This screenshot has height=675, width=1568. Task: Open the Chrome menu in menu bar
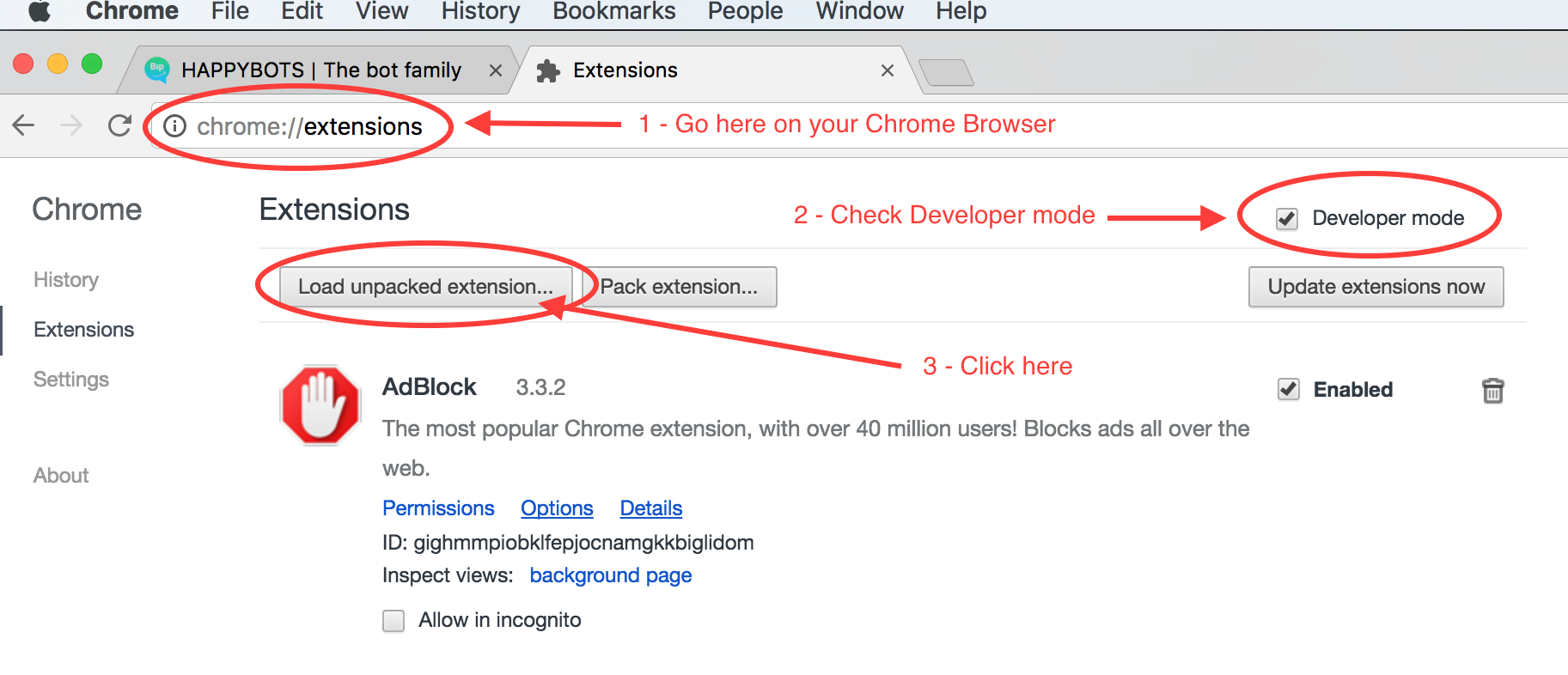[132, 11]
